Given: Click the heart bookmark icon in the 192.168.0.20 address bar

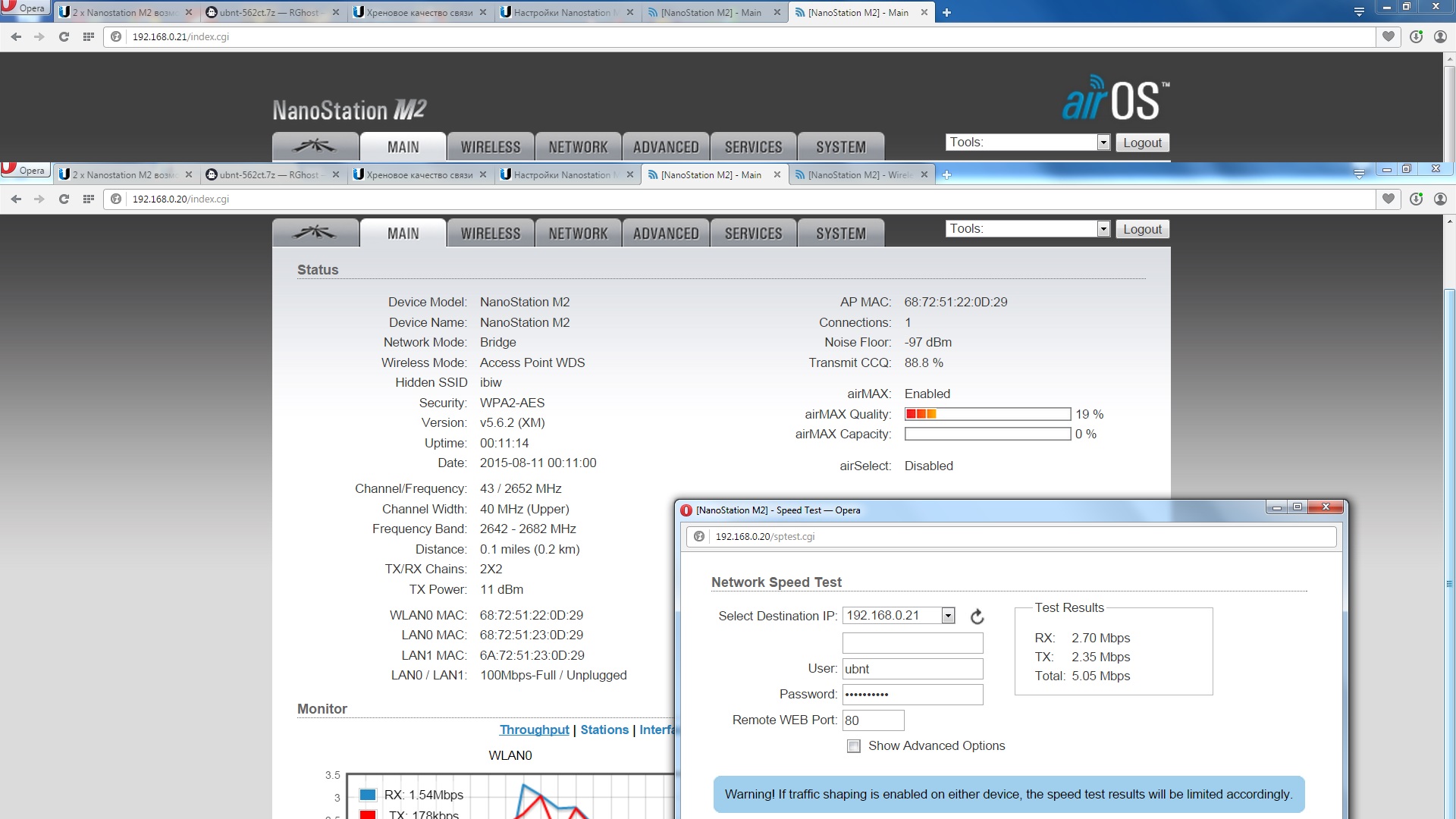Looking at the screenshot, I should [x=1389, y=199].
